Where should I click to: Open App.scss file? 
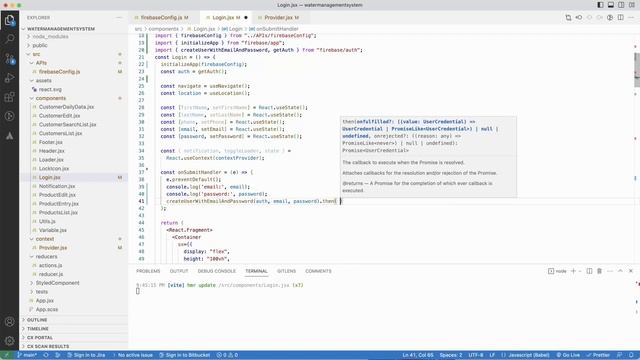tap(47, 309)
